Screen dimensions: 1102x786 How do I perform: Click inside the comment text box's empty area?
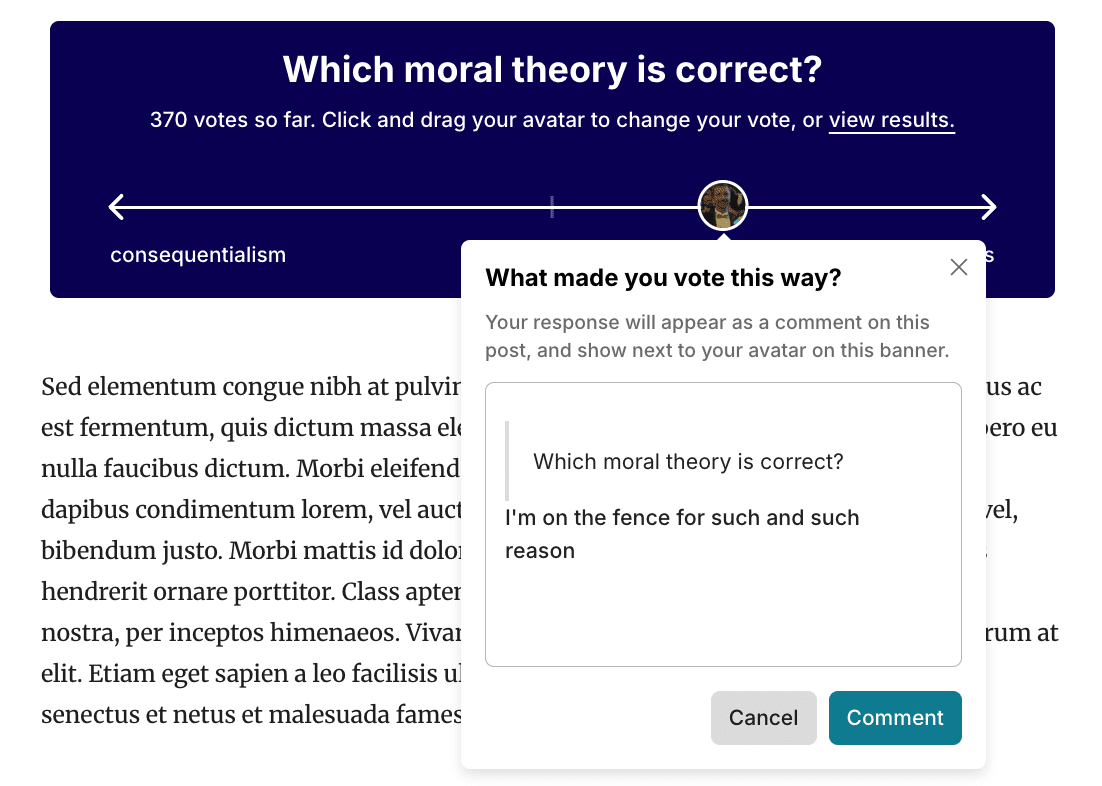click(723, 614)
